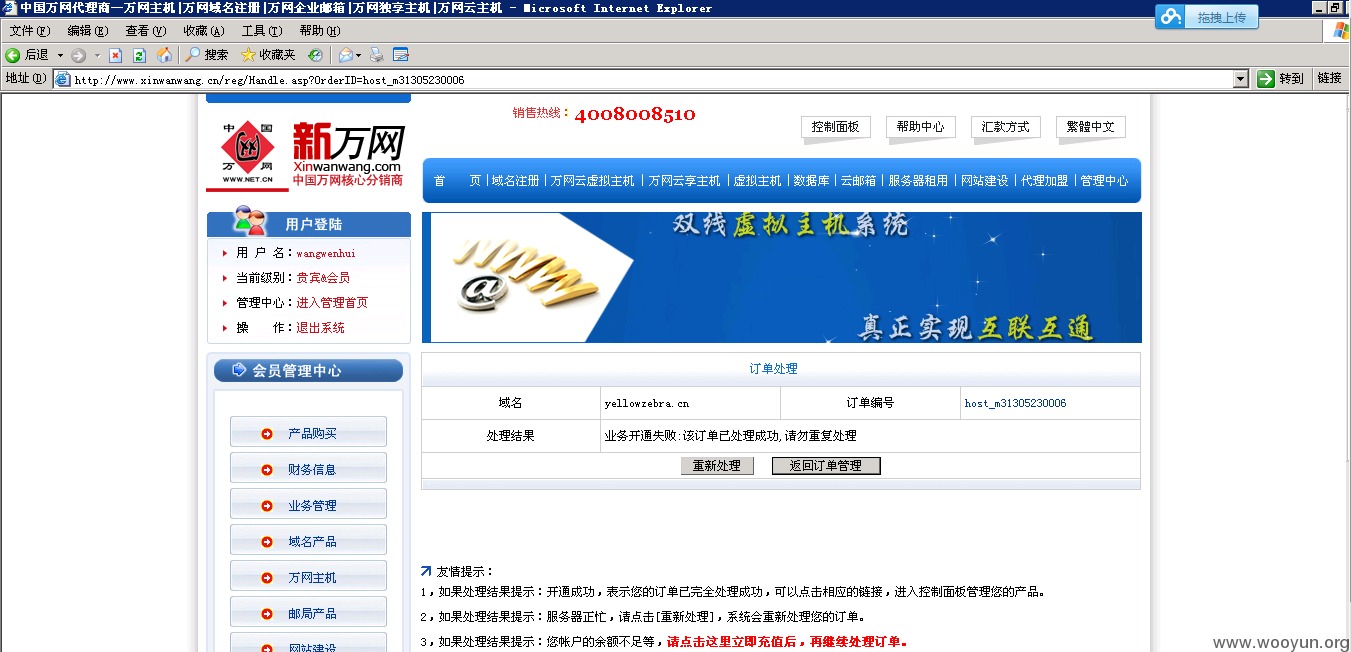Viewport: 1351px width, 652px height.
Task: Click the 重新处理 button
Action: click(717, 466)
